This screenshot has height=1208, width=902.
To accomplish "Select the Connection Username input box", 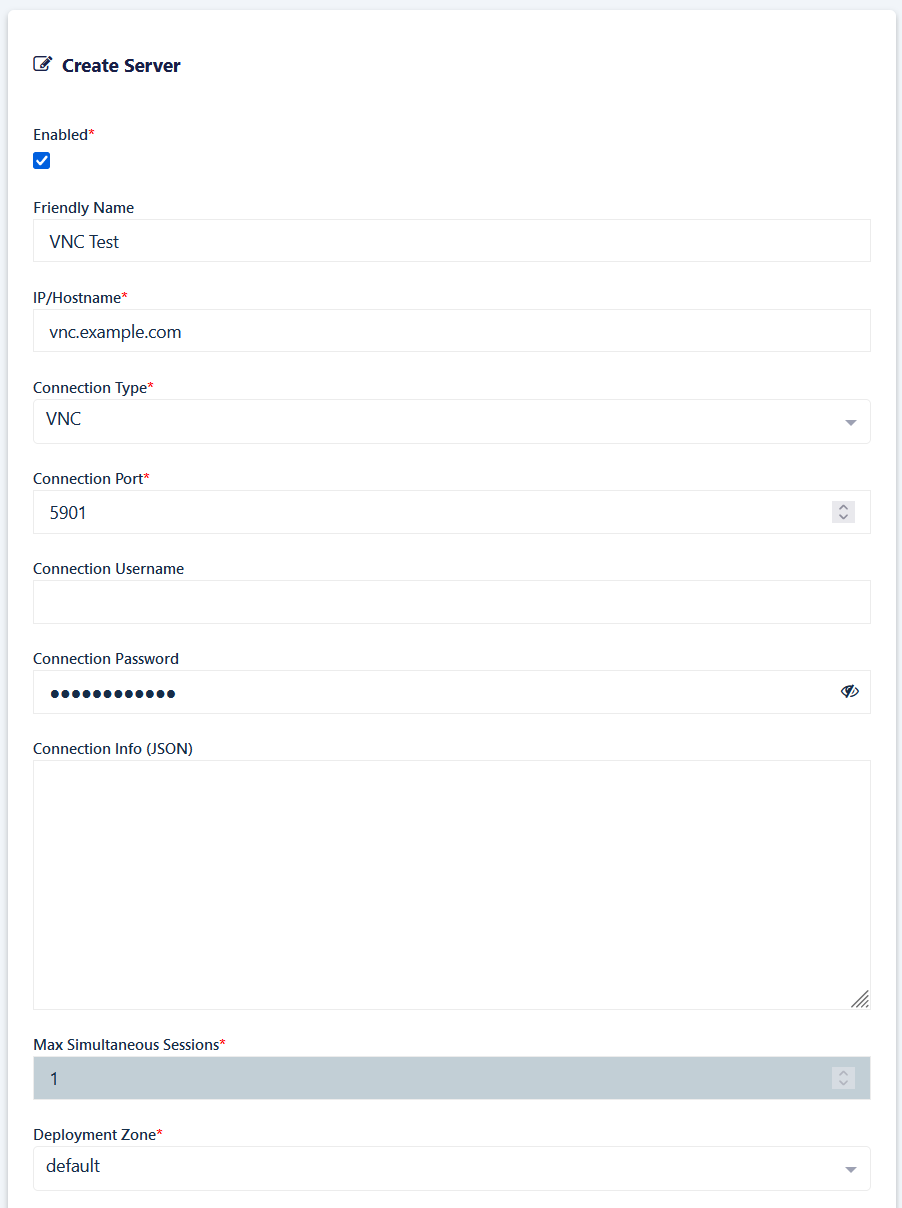I will point(451,602).
